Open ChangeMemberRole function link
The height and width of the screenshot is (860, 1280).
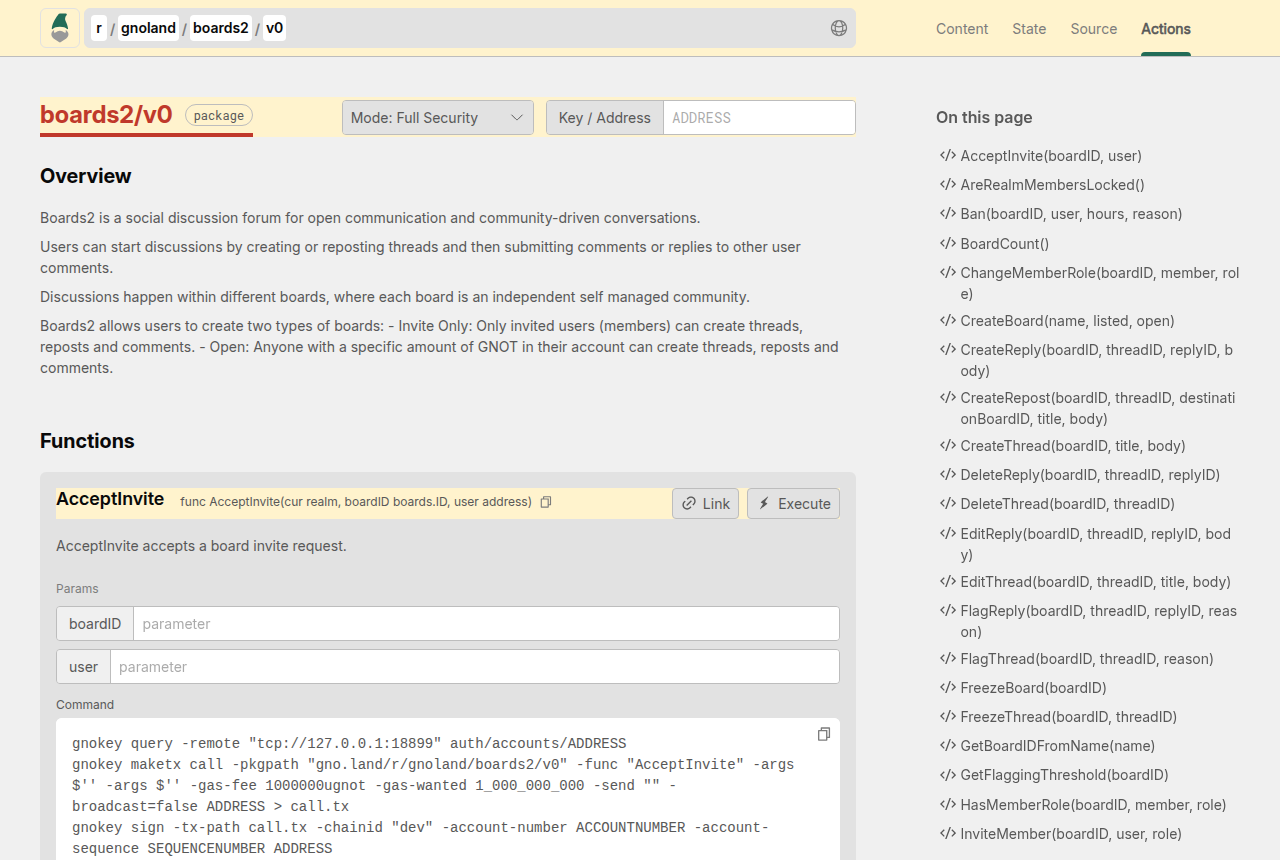pyautogui.click(x=1090, y=283)
